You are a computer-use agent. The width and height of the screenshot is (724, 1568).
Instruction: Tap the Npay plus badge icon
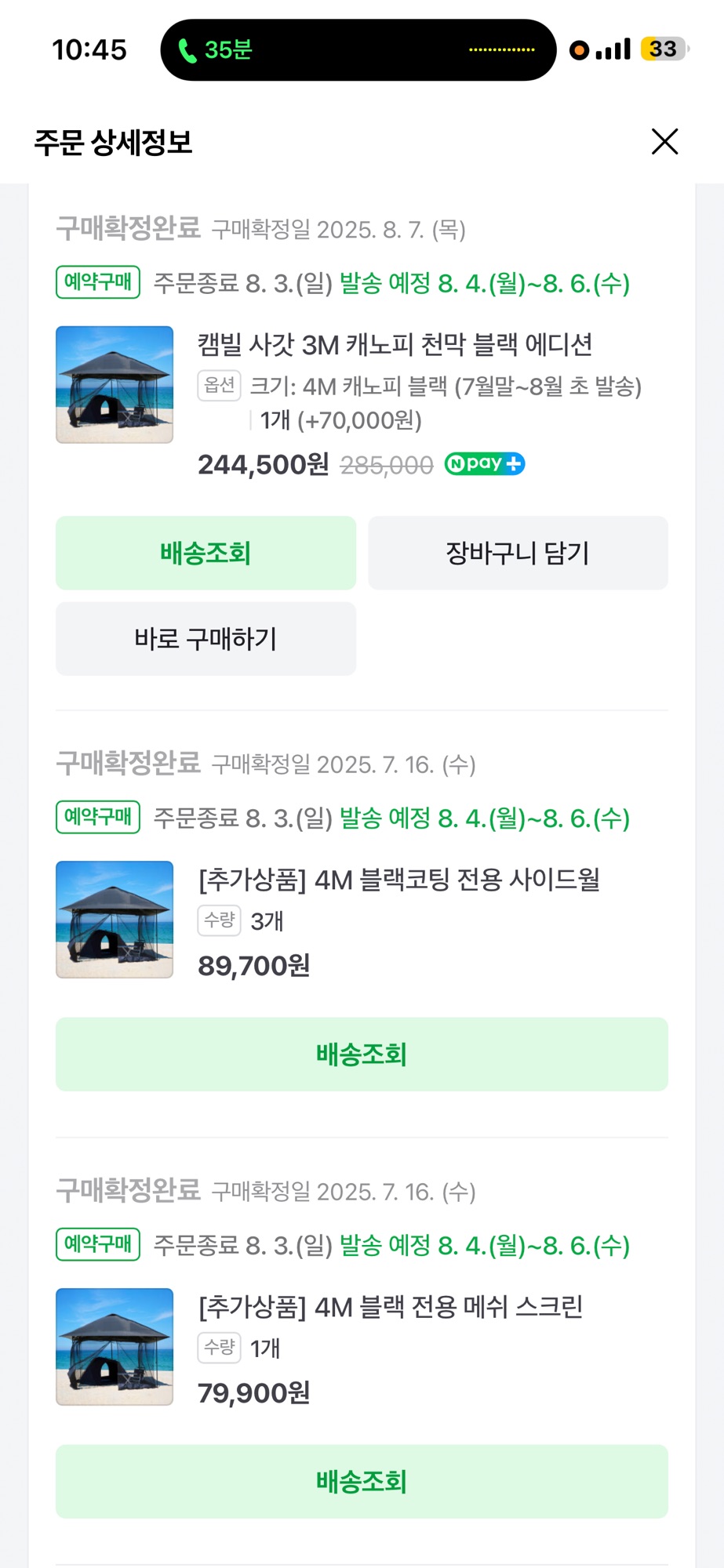tap(484, 464)
